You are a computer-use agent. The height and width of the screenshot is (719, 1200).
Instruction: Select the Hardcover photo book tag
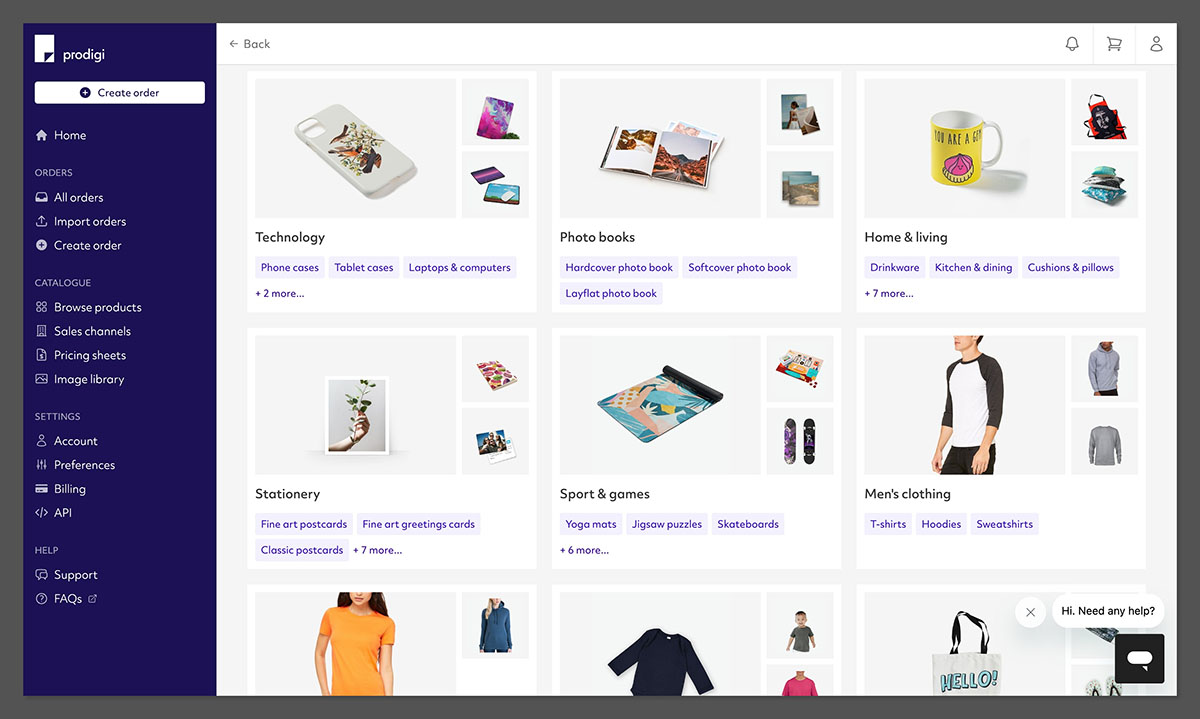tap(619, 267)
